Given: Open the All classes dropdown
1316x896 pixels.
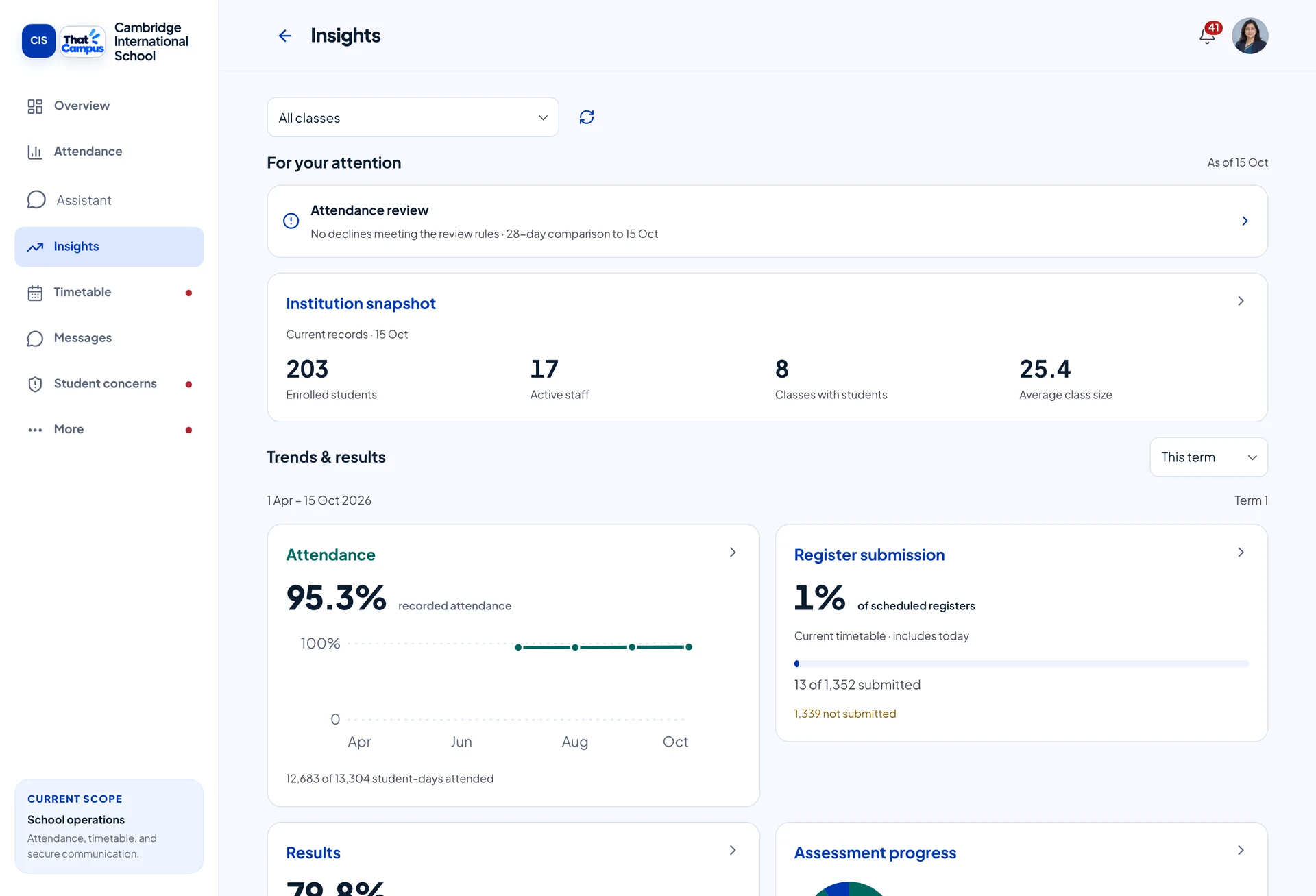Looking at the screenshot, I should pyautogui.click(x=413, y=117).
